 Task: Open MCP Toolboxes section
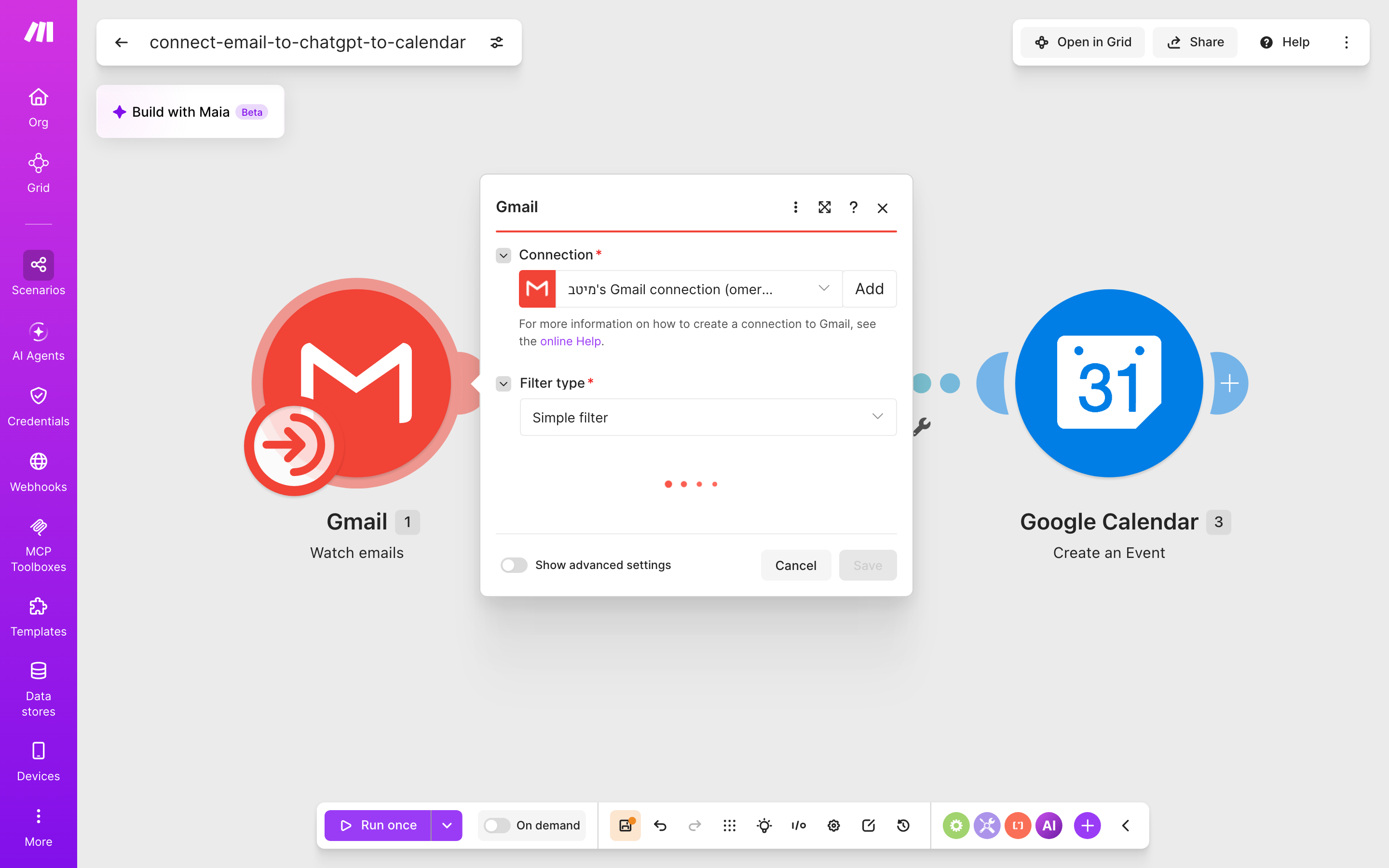39,545
